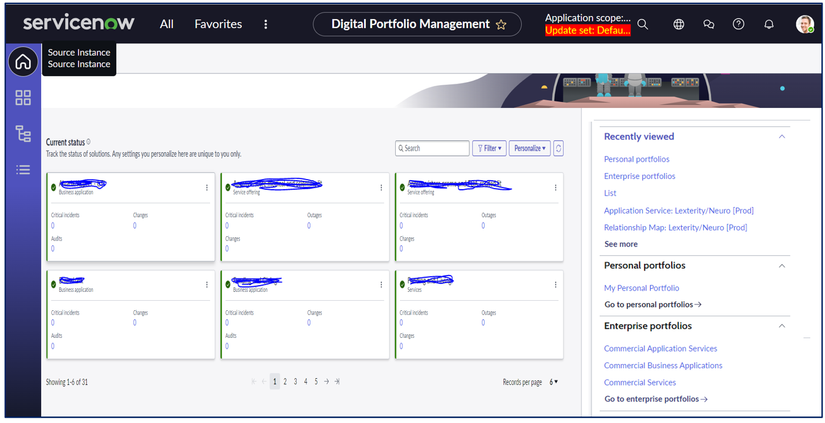Click the Update set: Default red label
825x423 pixels.
click(588, 31)
